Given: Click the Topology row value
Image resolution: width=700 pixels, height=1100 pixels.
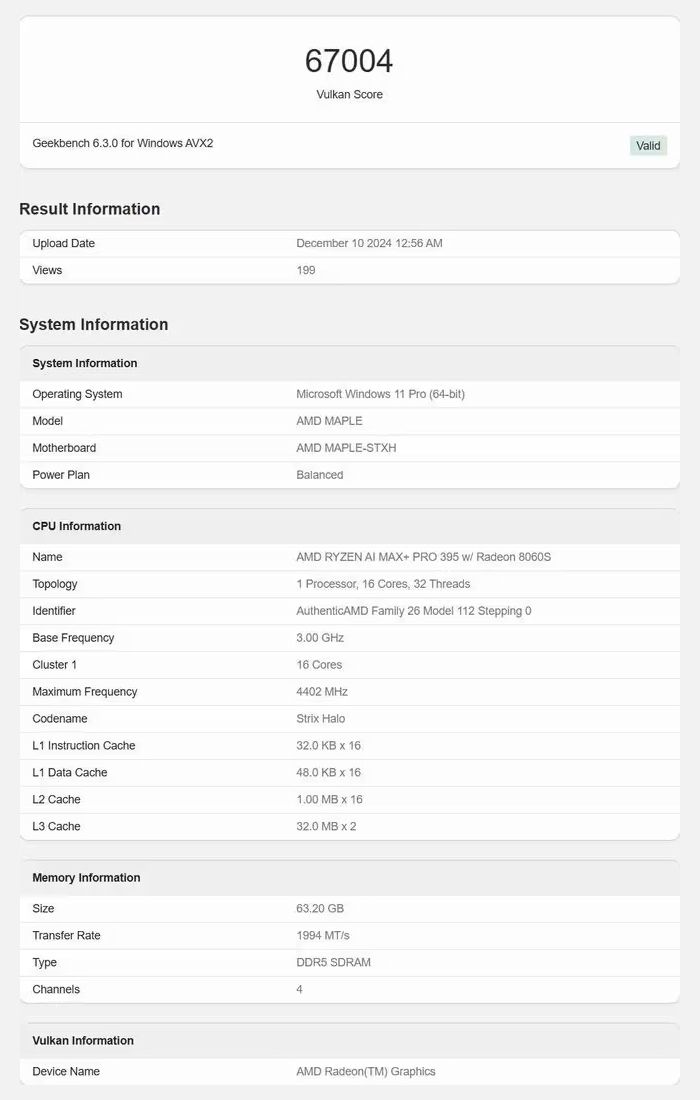Looking at the screenshot, I should coord(383,584).
